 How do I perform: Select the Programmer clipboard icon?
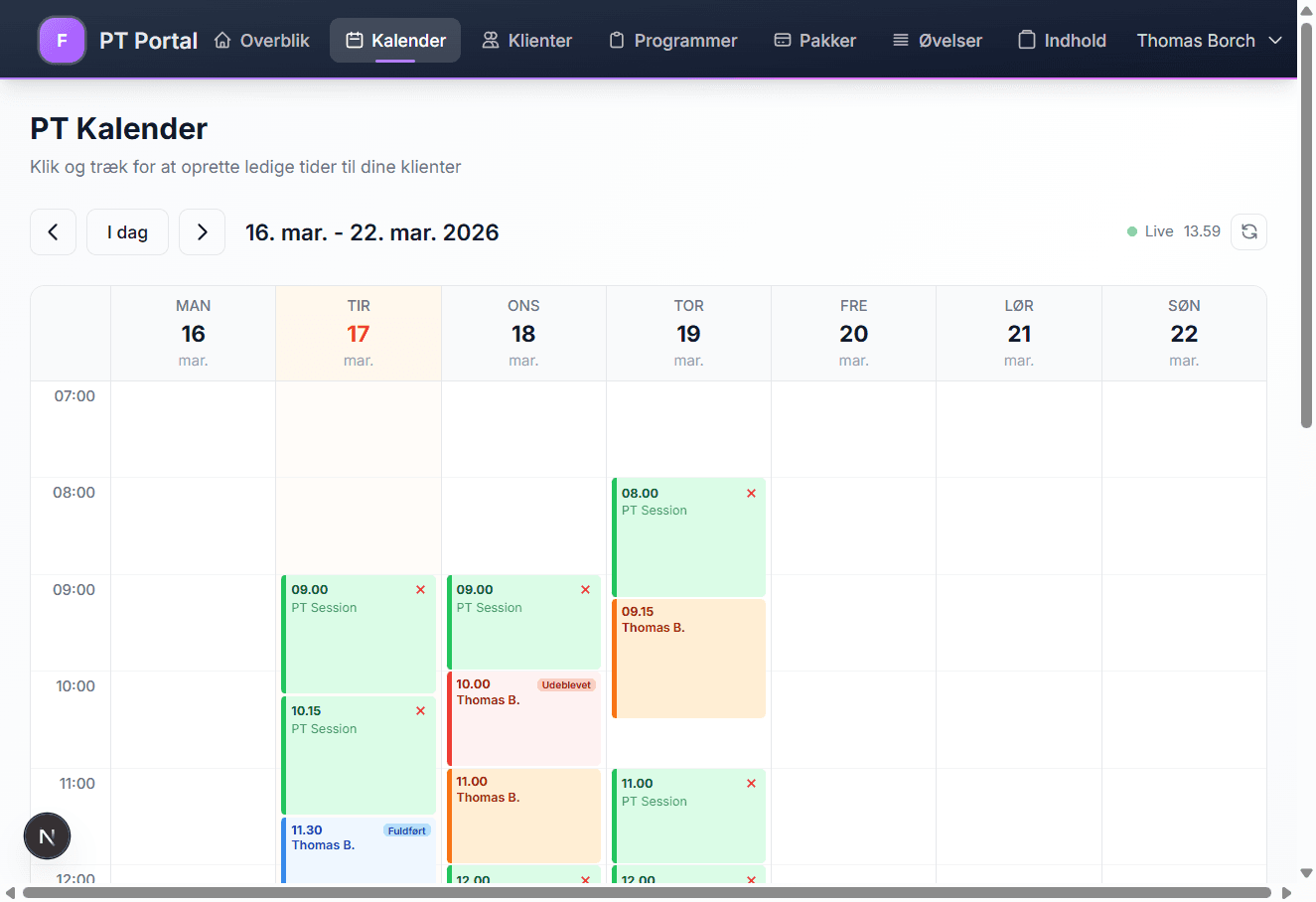[617, 40]
